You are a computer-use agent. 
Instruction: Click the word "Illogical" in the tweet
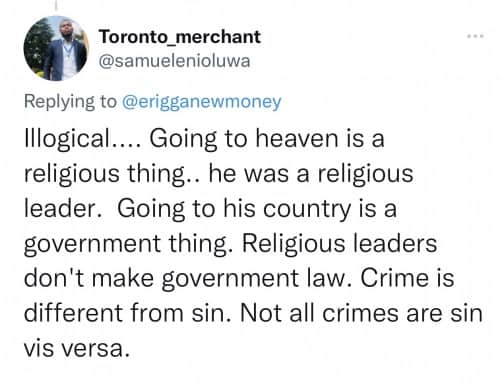[x=67, y=139]
